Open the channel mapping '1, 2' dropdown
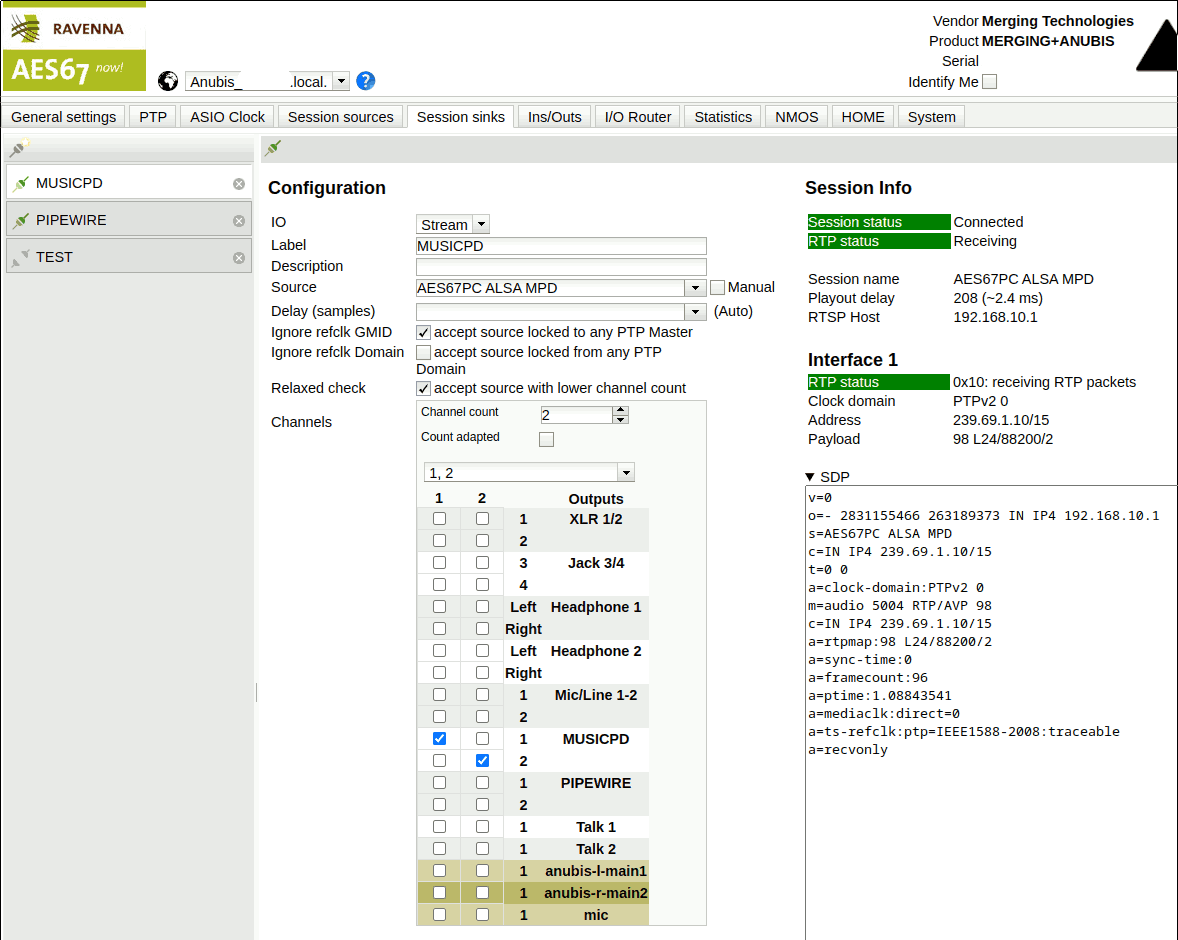Screen dimensions: 1178x940 (x=626, y=473)
